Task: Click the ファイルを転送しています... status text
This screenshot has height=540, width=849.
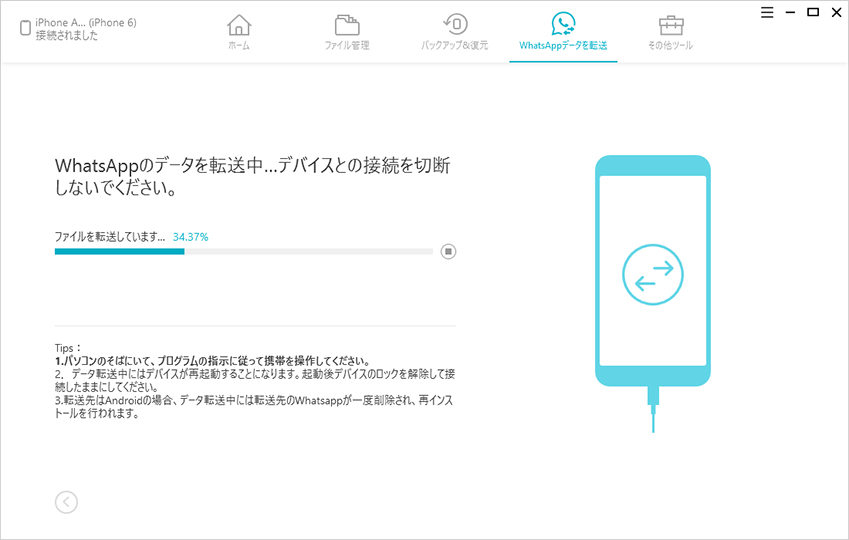Action: pyautogui.click(x=110, y=237)
